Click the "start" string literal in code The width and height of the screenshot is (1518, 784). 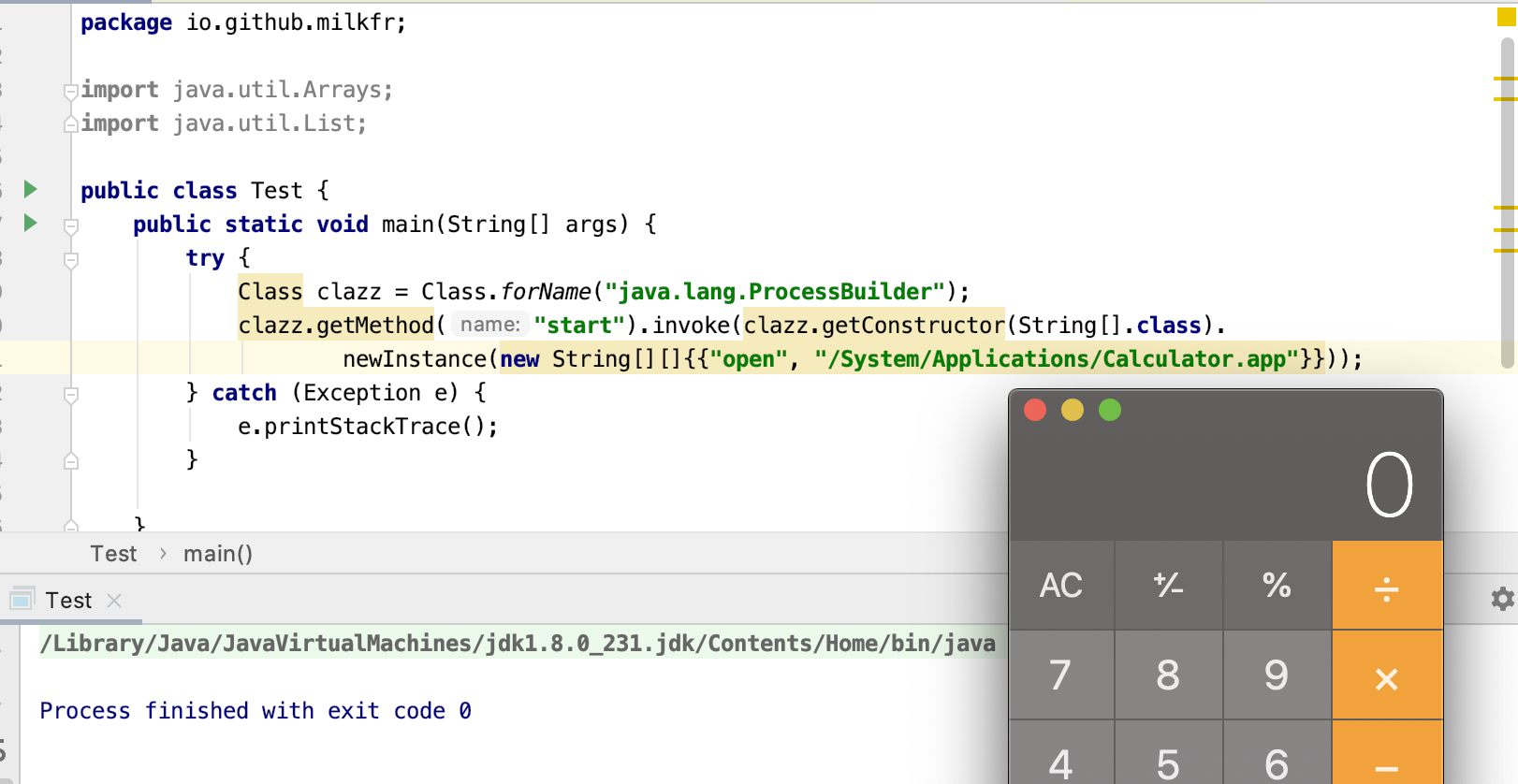(x=579, y=326)
